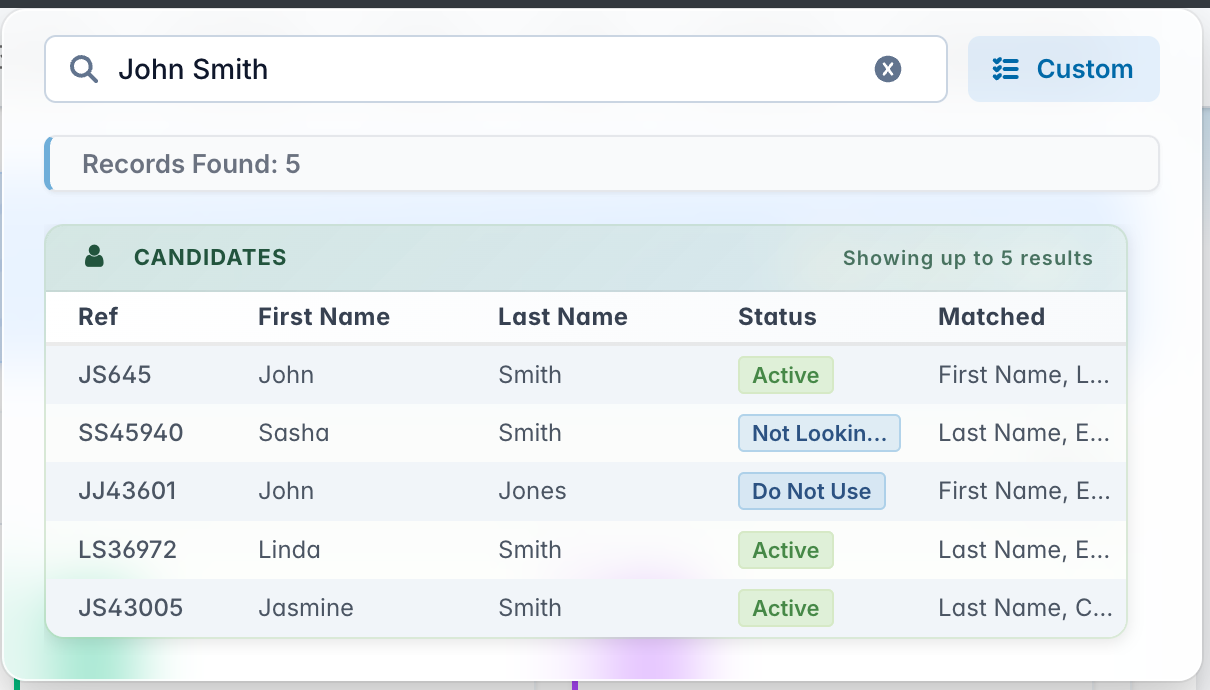Click the Do Not Use status badge
This screenshot has height=690, width=1210.
tap(812, 491)
